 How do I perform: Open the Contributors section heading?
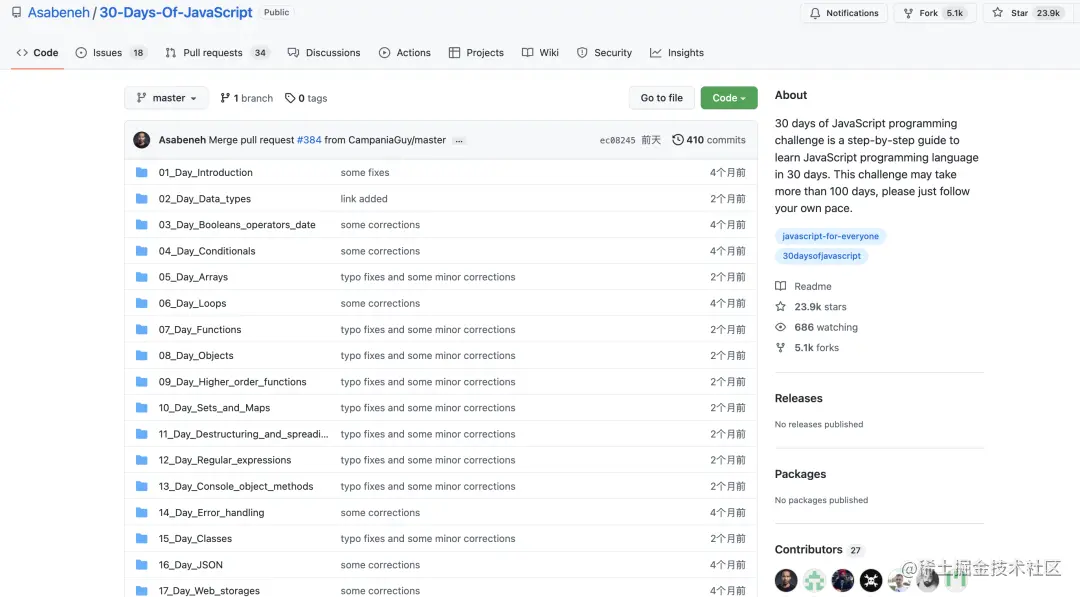(x=809, y=549)
